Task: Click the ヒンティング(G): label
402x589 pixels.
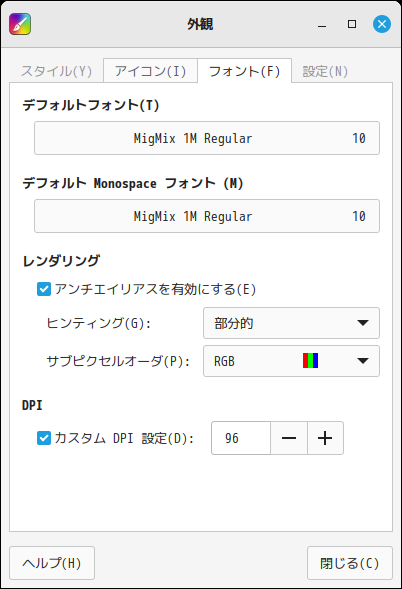Action: [99, 323]
